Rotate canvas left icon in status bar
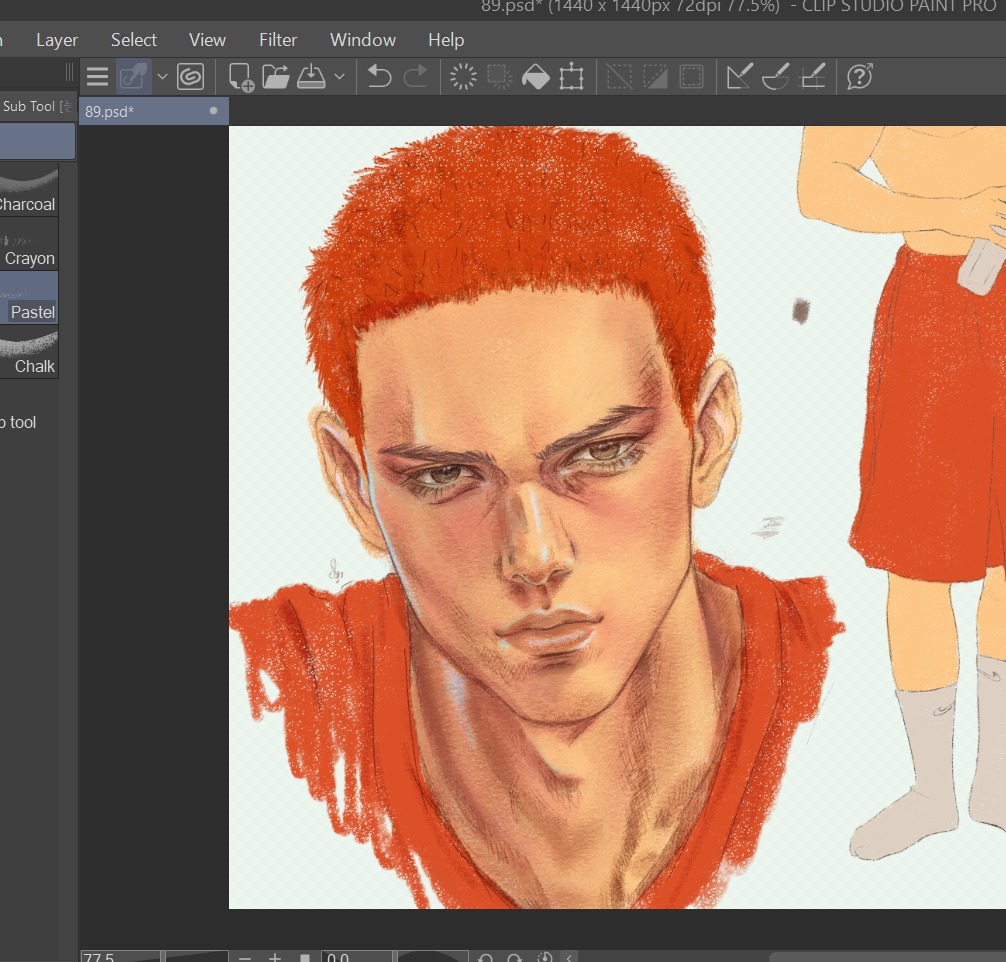Image resolution: width=1006 pixels, height=962 pixels. (x=486, y=958)
